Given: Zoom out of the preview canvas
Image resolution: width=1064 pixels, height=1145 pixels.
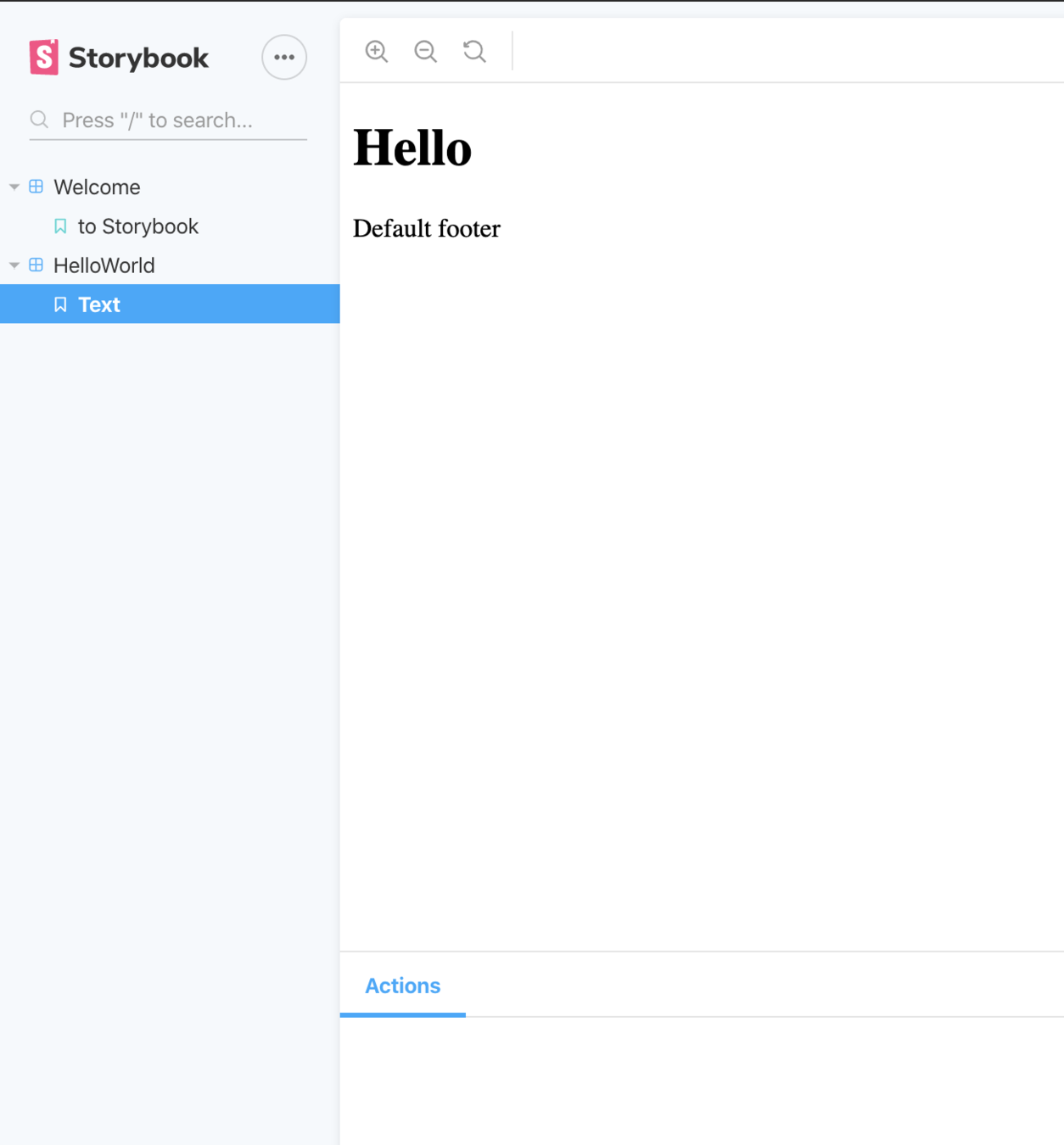Looking at the screenshot, I should coord(426,52).
